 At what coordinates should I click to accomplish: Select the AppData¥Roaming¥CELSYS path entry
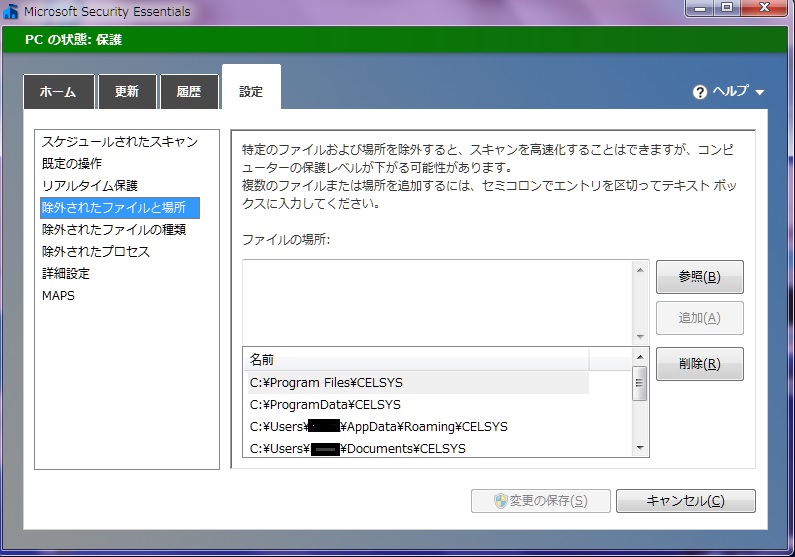pos(418,426)
